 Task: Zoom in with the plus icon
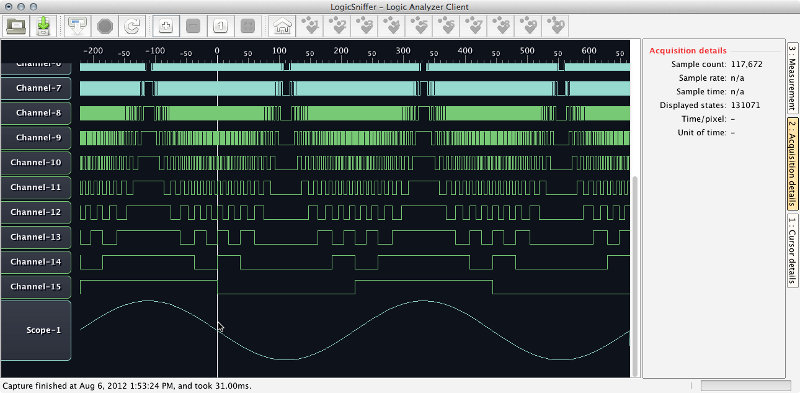click(x=165, y=26)
